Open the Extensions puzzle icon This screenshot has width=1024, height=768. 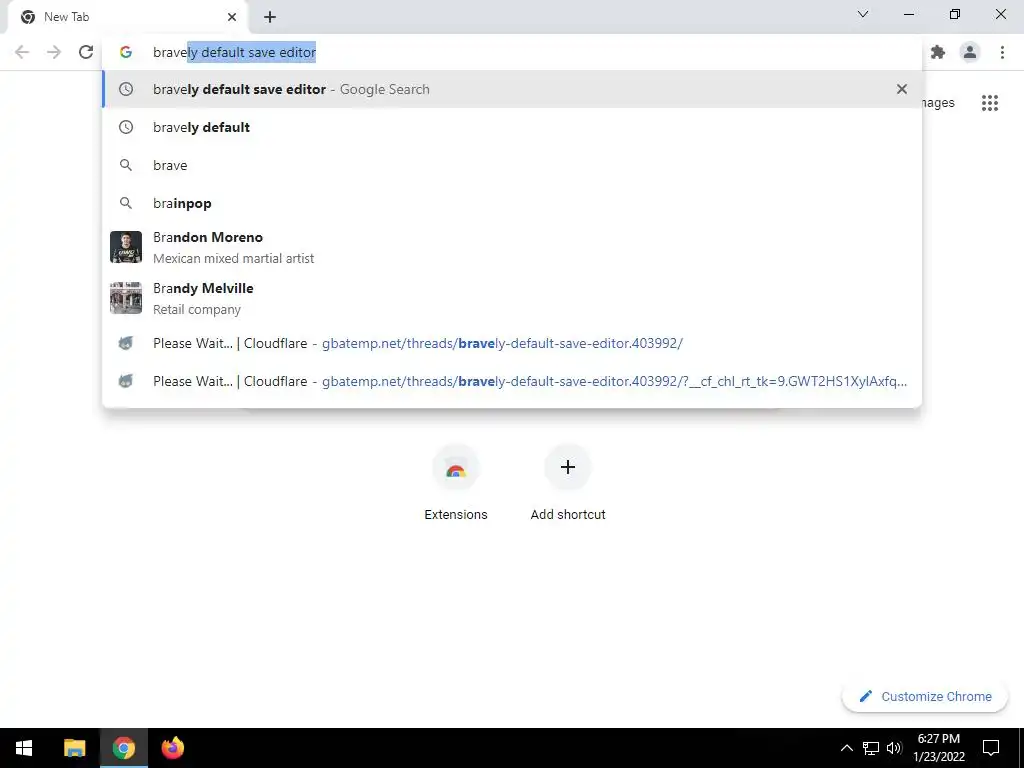(938, 52)
